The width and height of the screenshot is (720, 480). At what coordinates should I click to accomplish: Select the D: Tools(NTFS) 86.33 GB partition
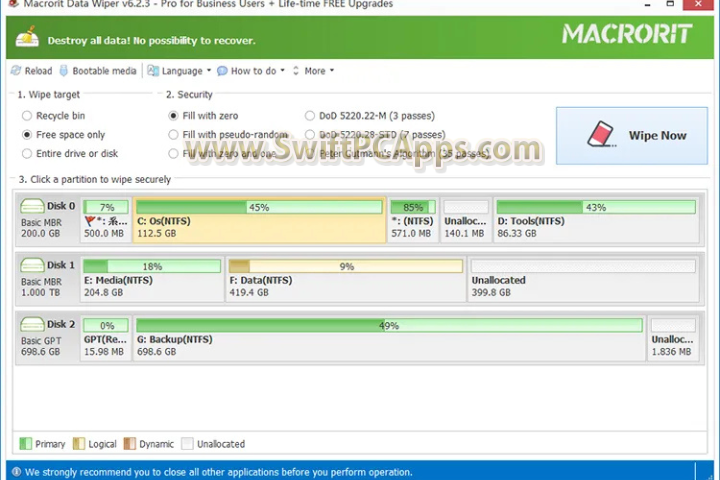point(596,220)
